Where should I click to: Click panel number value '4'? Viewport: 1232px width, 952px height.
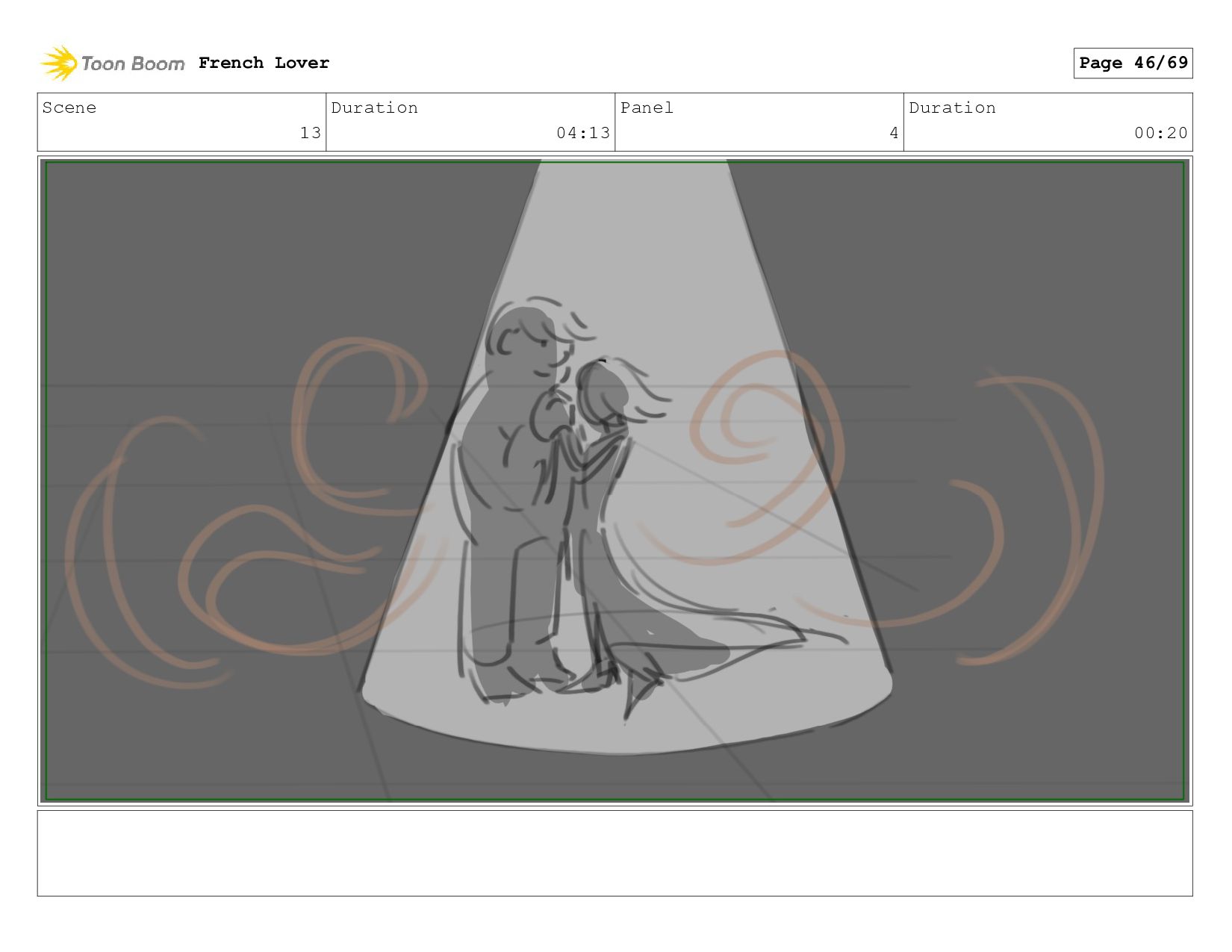click(x=894, y=133)
